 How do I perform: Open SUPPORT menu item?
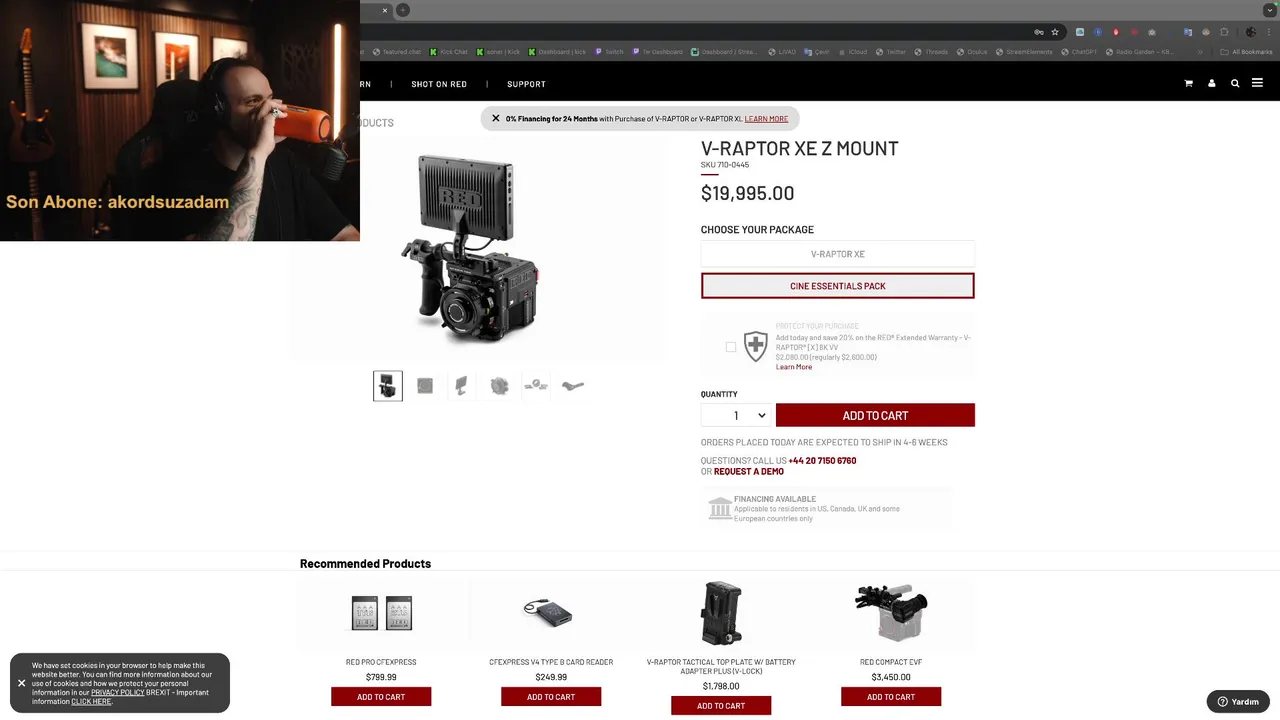click(526, 84)
